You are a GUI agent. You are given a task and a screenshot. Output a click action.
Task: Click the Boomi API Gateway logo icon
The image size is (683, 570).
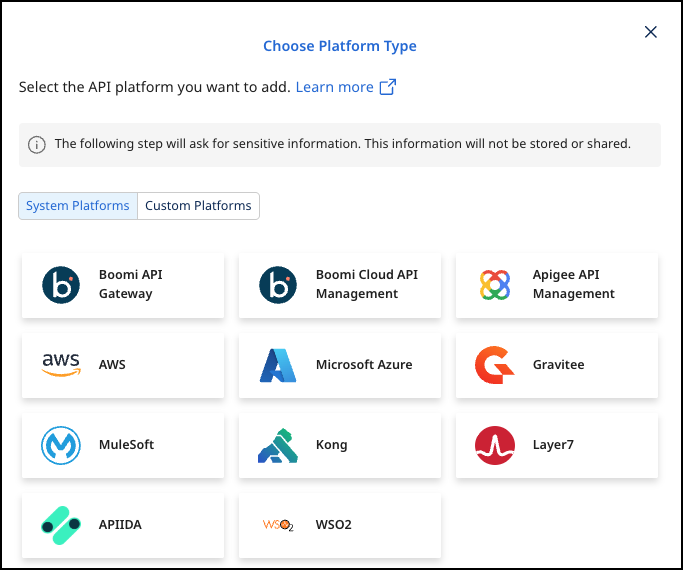click(x=61, y=285)
